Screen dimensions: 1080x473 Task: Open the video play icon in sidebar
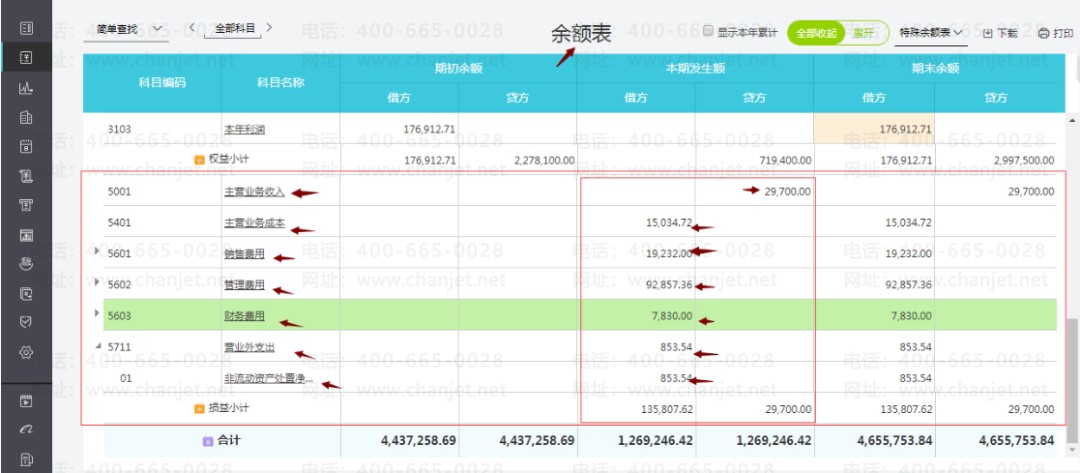(x=26, y=401)
